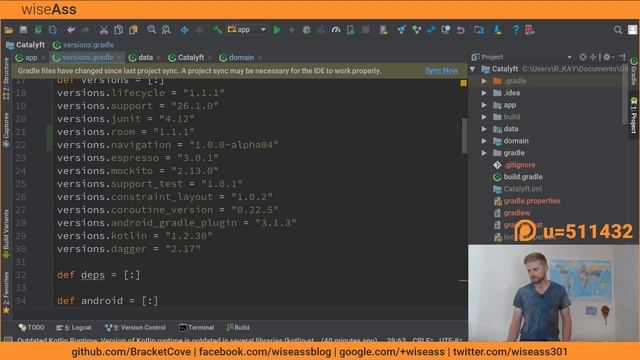Click scroll-from-source target icon in Project panel

point(583,57)
